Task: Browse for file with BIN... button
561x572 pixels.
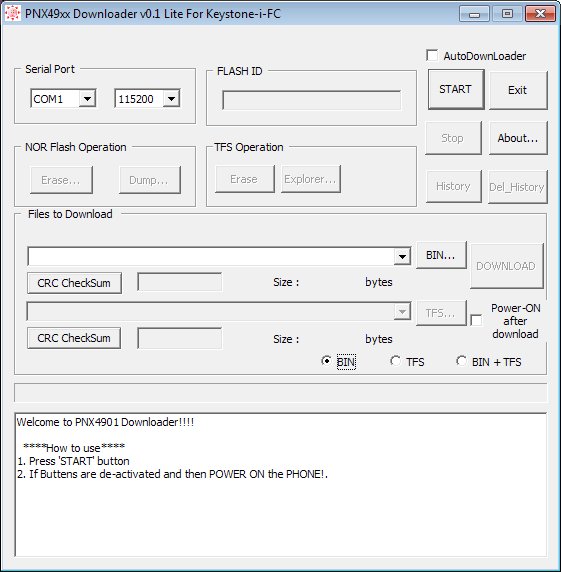Action: (x=441, y=255)
